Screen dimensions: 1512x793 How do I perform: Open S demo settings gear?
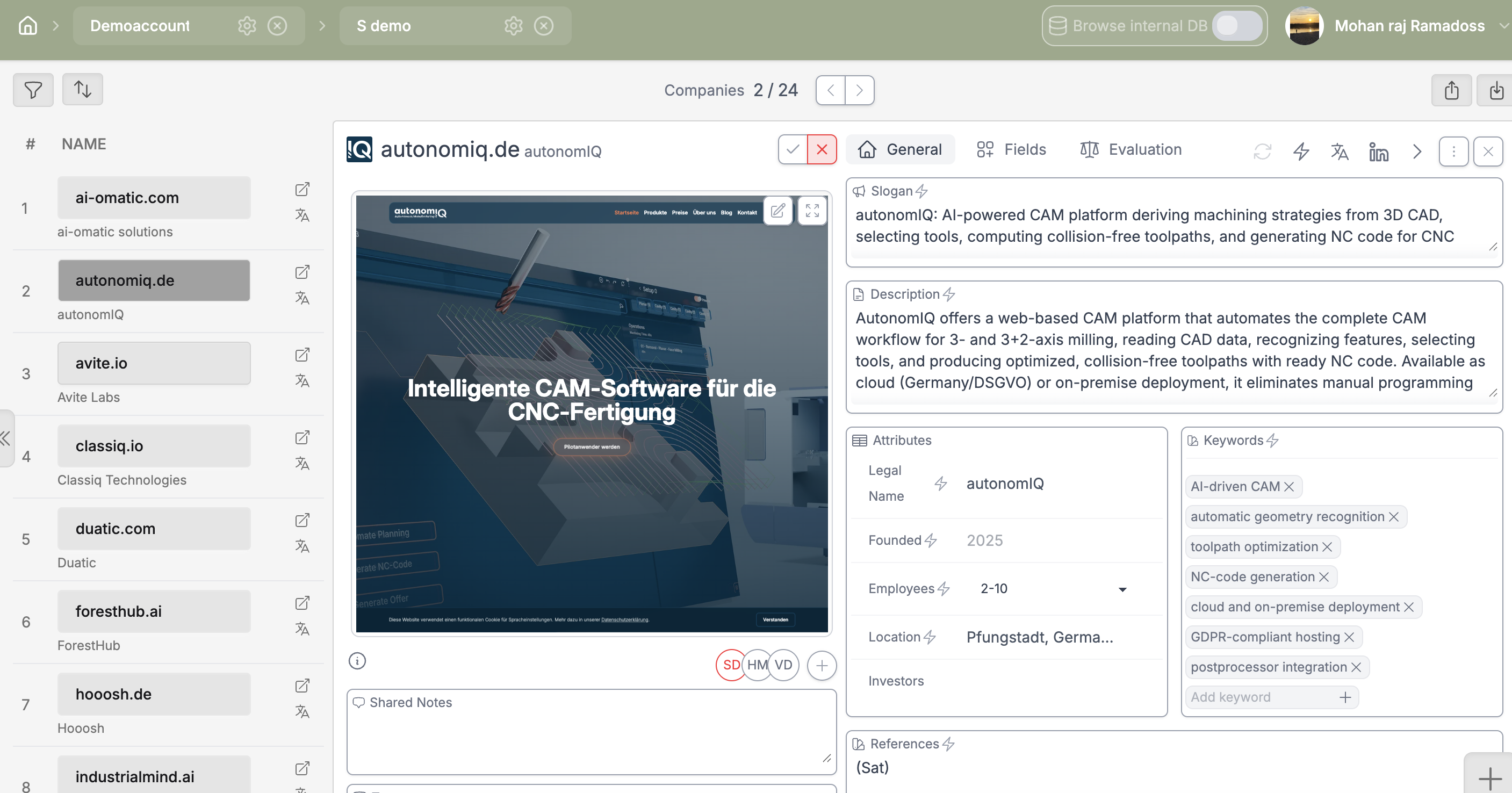pos(514,26)
